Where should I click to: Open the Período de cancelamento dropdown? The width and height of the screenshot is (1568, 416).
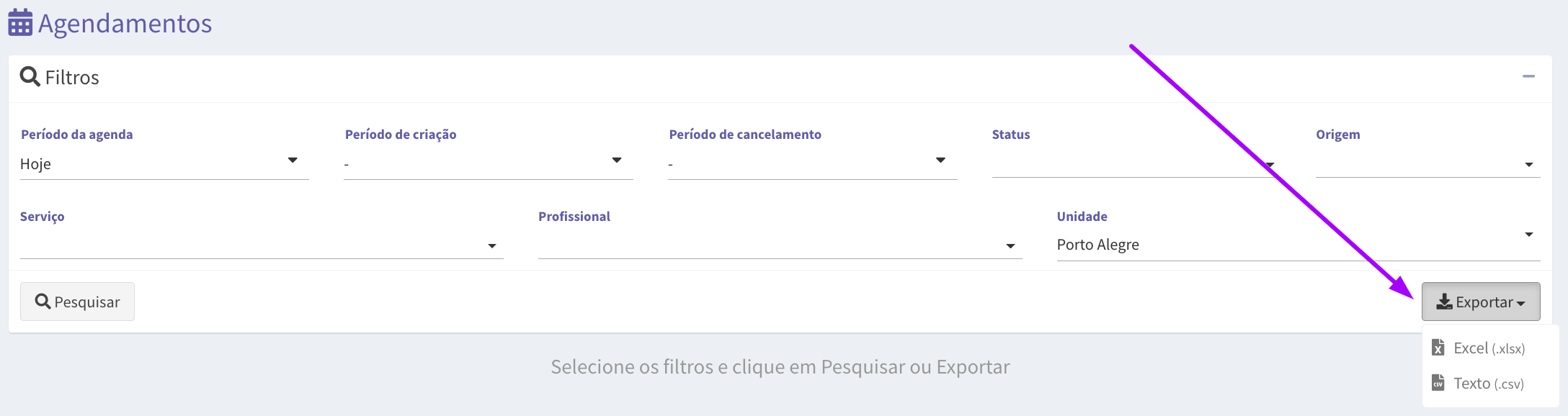(812, 163)
